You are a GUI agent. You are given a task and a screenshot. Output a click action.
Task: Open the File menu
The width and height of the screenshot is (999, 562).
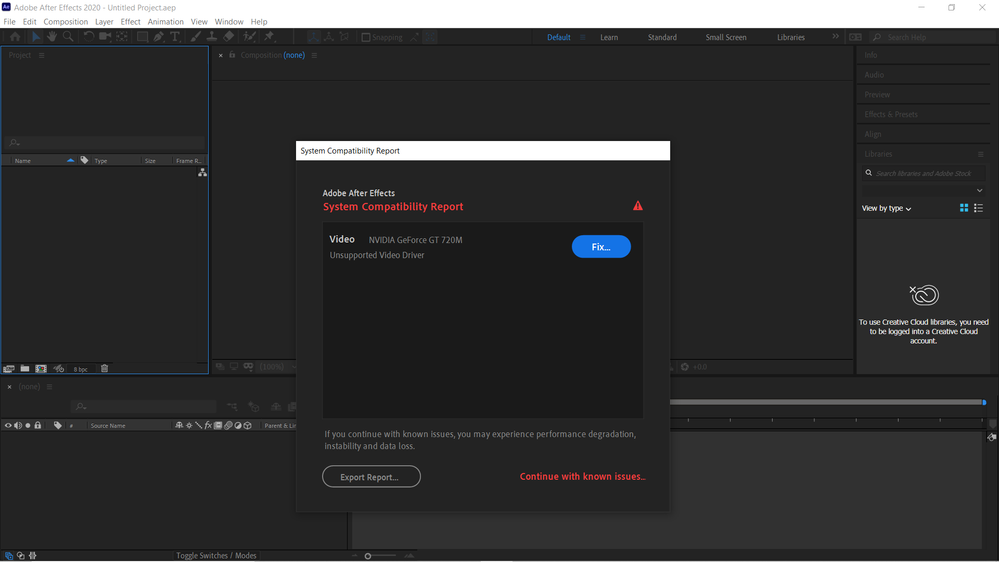(10, 22)
